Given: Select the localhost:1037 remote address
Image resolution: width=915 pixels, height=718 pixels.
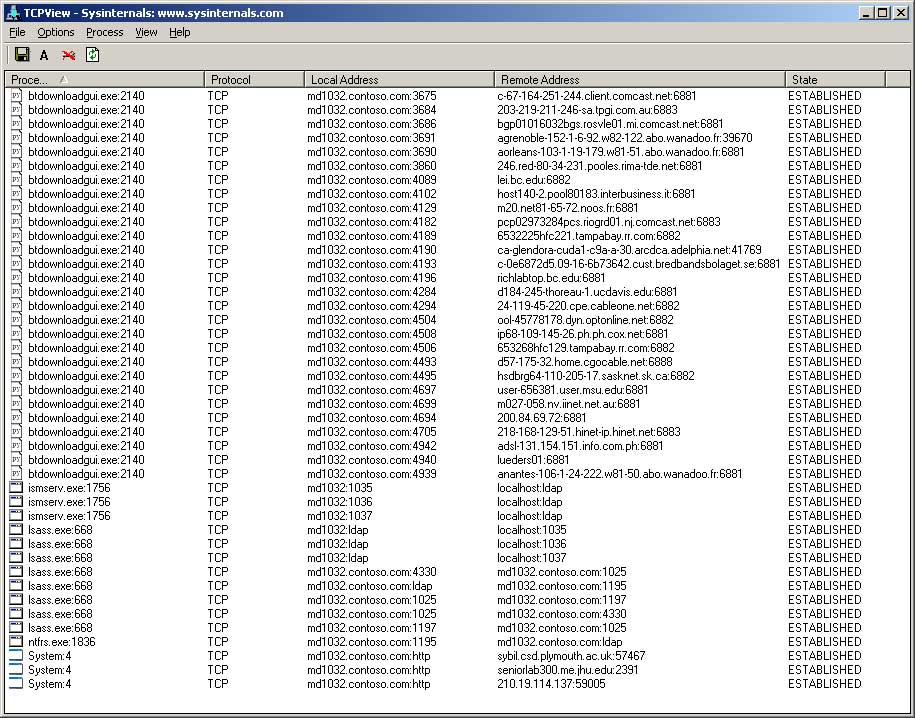Looking at the screenshot, I should (532, 558).
